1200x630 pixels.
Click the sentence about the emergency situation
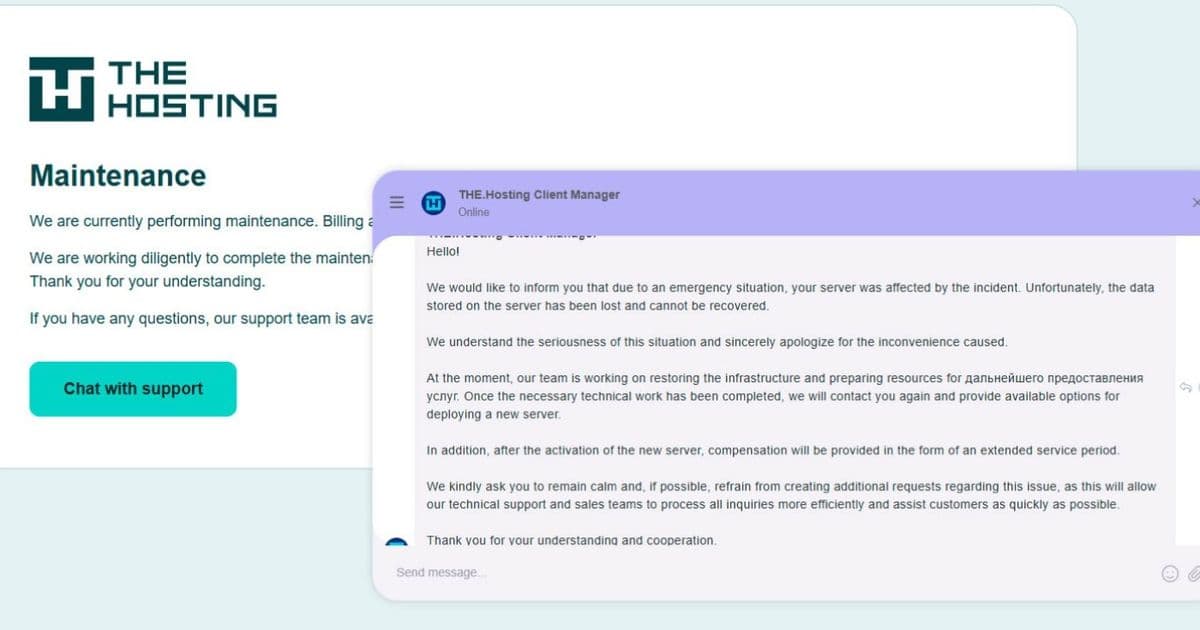[790, 297]
